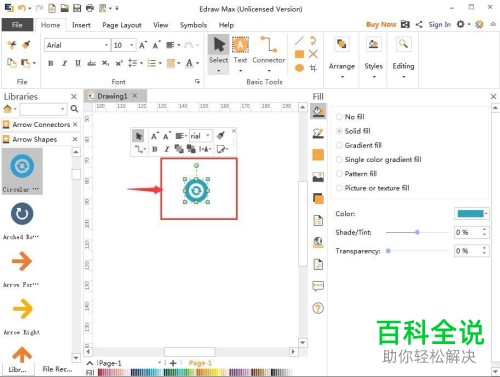500x377 pixels.
Task: Adjust the Transparency slider
Action: [x=388, y=251]
